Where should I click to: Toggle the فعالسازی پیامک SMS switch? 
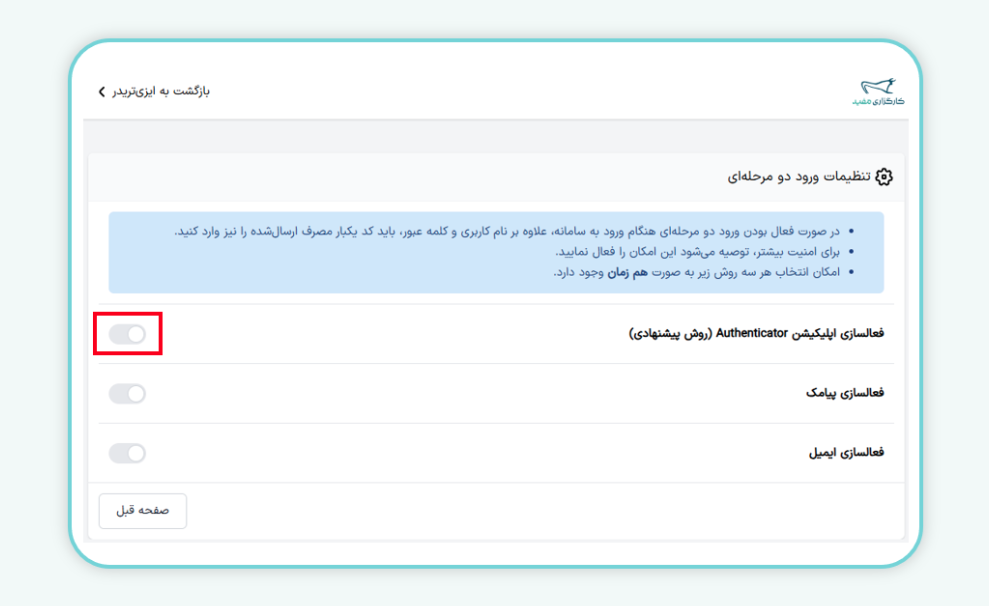128,394
